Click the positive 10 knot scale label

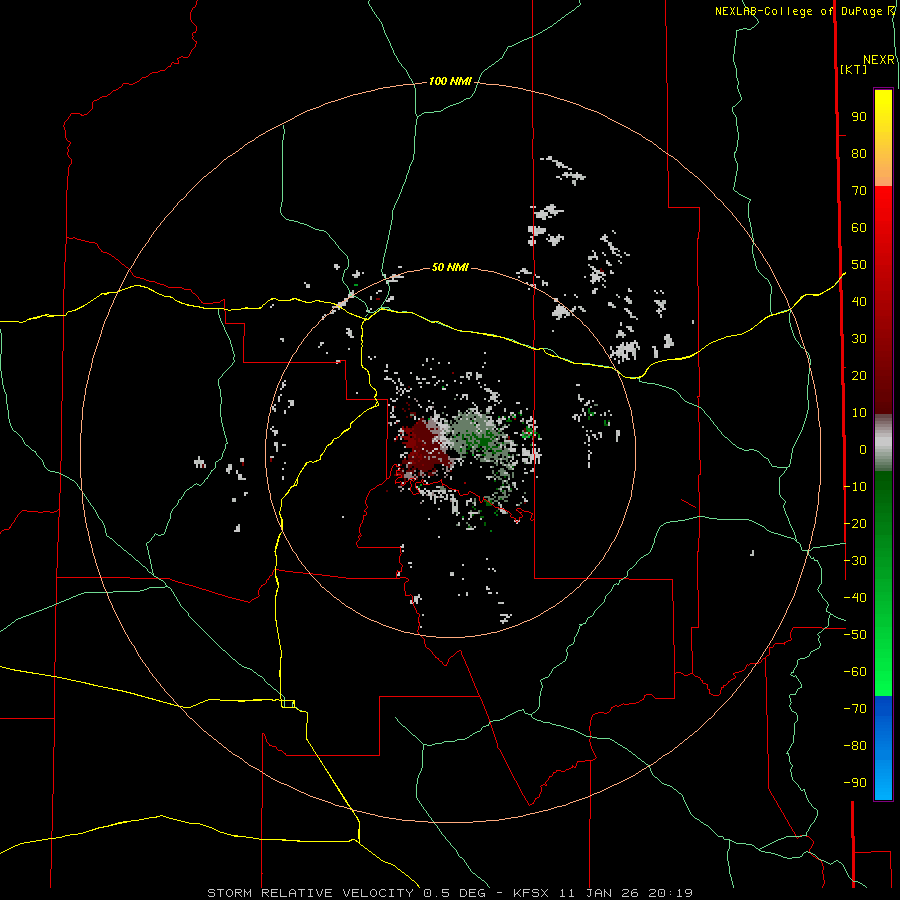click(x=859, y=413)
